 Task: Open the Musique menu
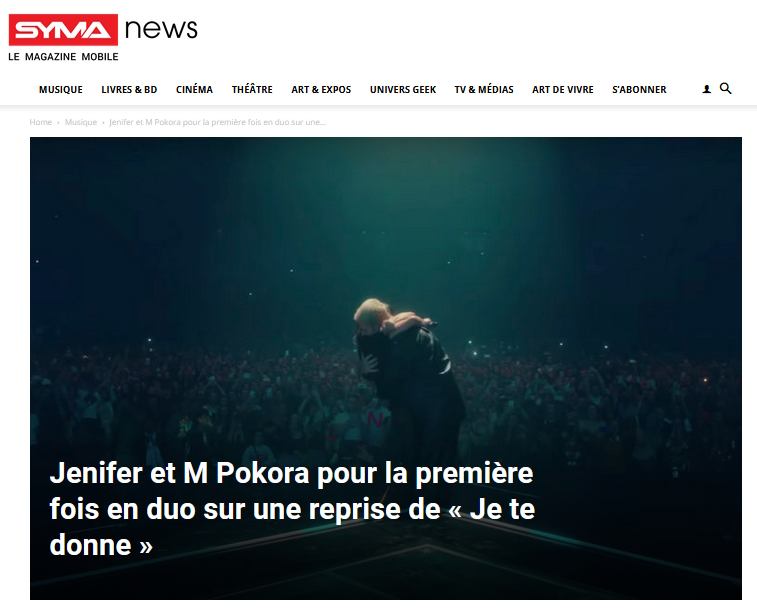[x=61, y=89]
